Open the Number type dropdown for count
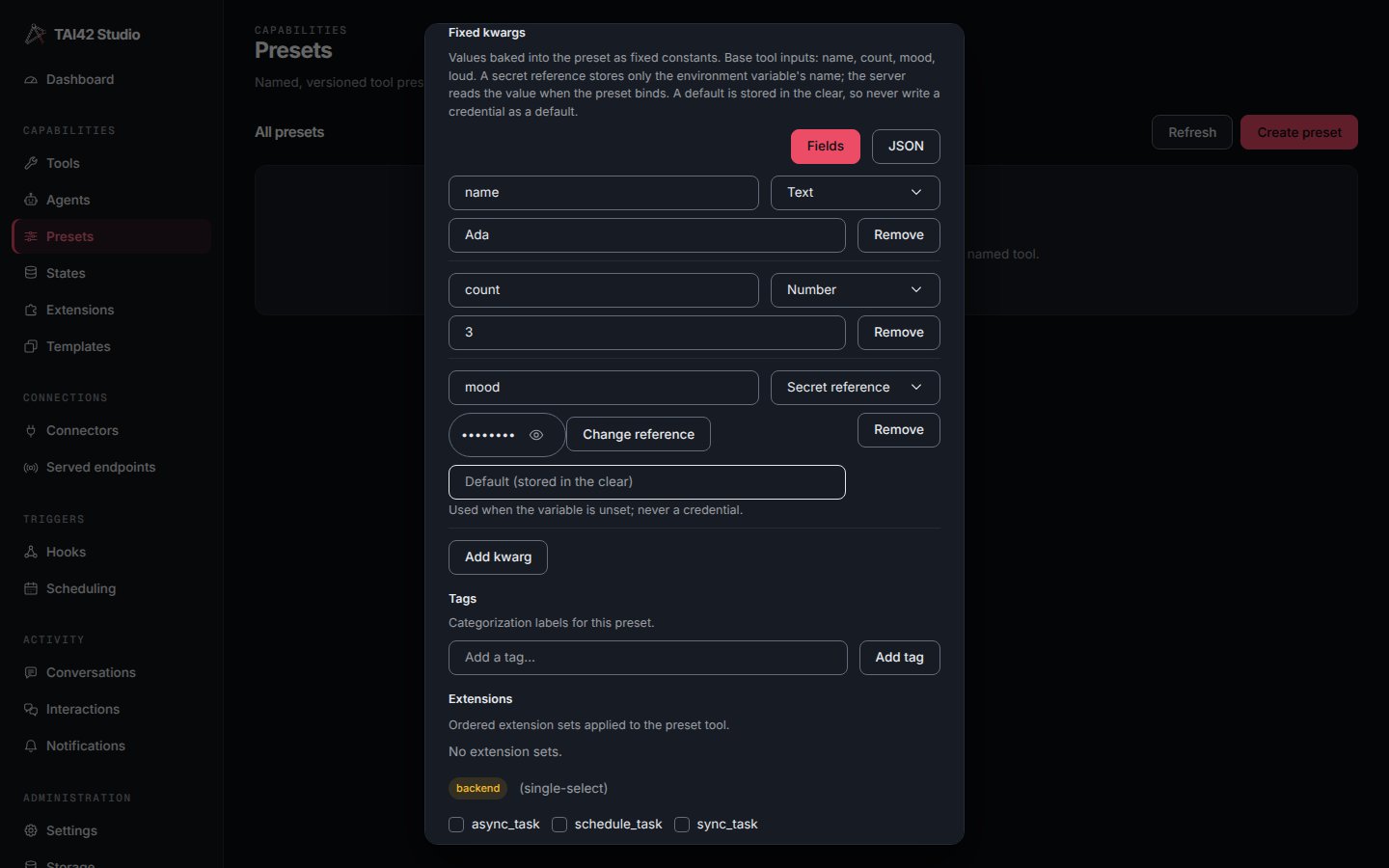 click(x=856, y=290)
